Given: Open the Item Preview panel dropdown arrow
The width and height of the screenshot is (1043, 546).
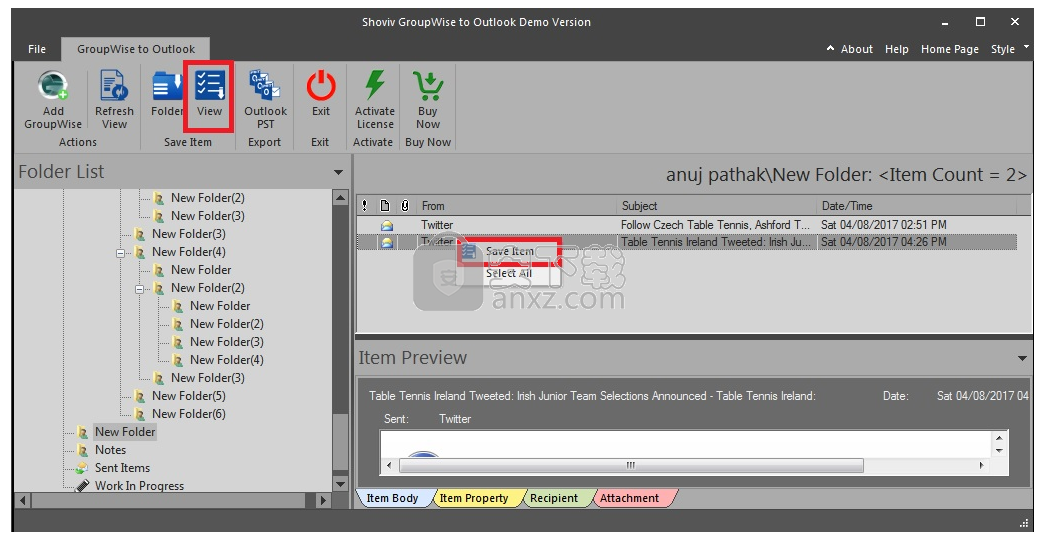Looking at the screenshot, I should pos(1022,358).
